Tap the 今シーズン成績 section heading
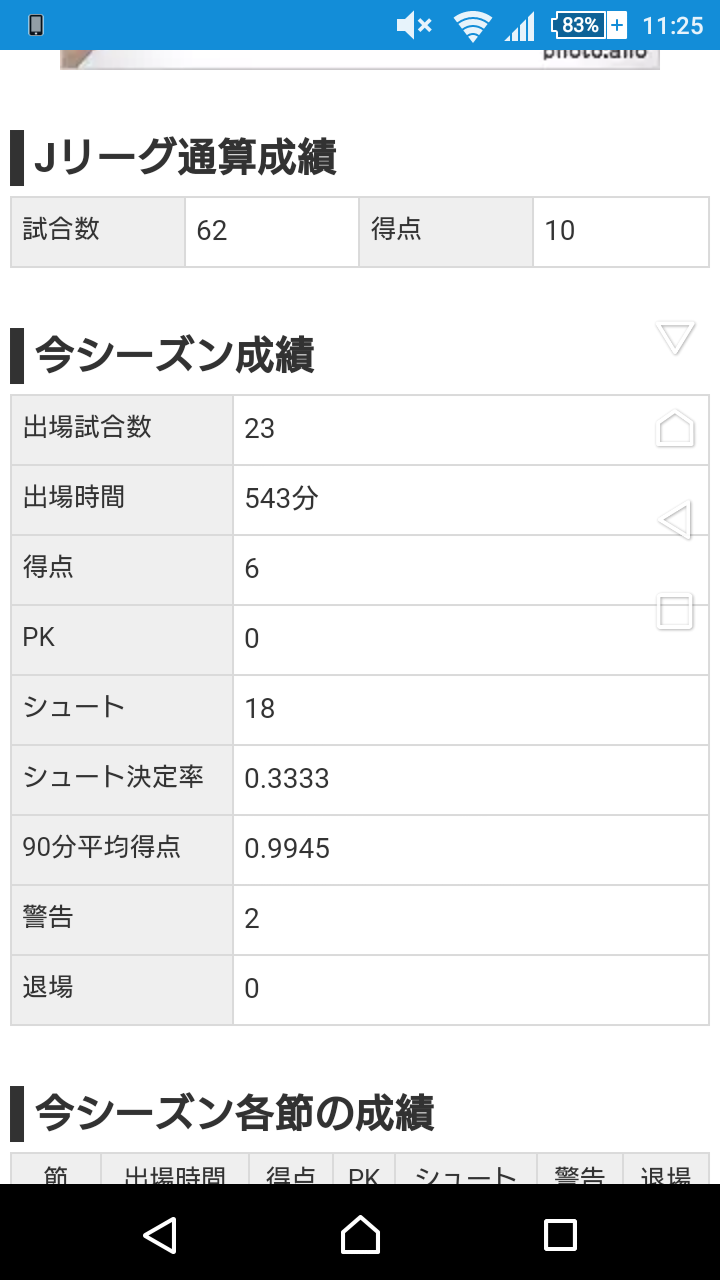 tap(175, 356)
